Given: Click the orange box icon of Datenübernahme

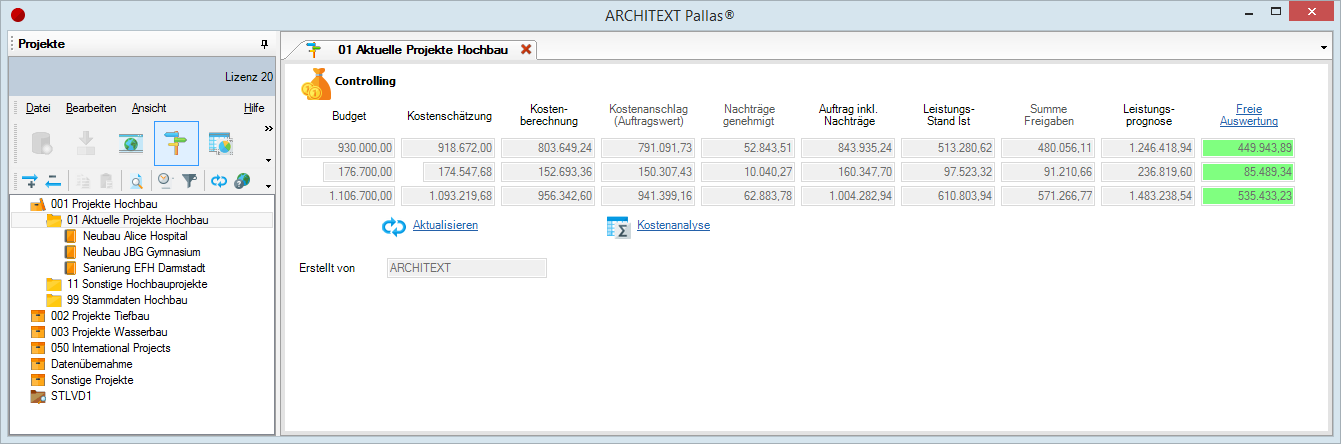Looking at the screenshot, I should 38,364.
